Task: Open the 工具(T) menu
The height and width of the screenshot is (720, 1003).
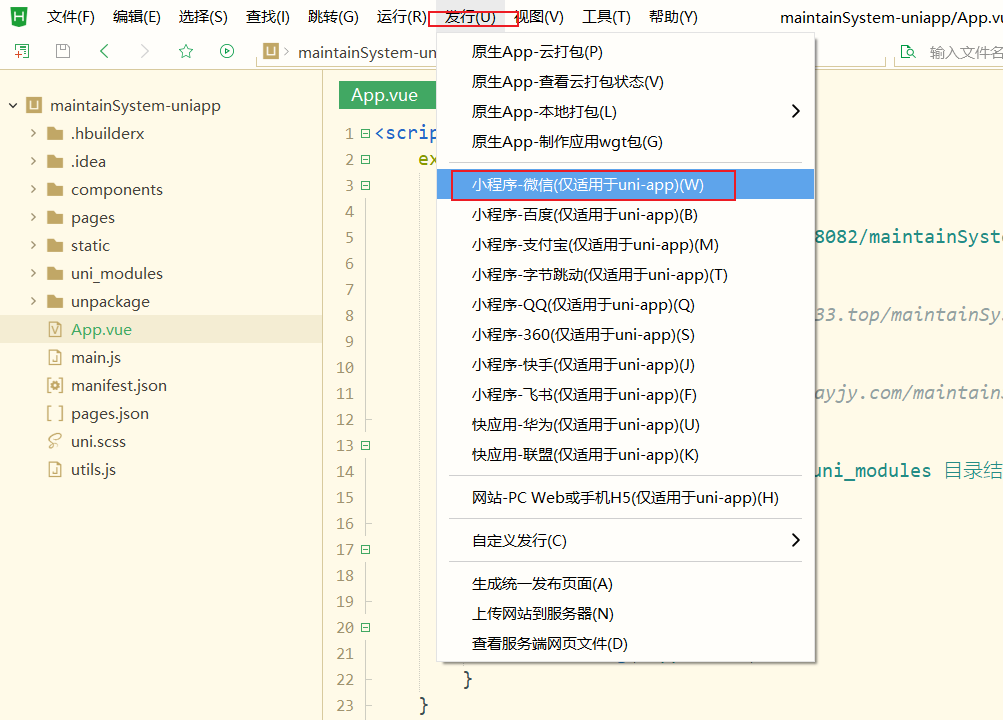Action: coord(606,17)
